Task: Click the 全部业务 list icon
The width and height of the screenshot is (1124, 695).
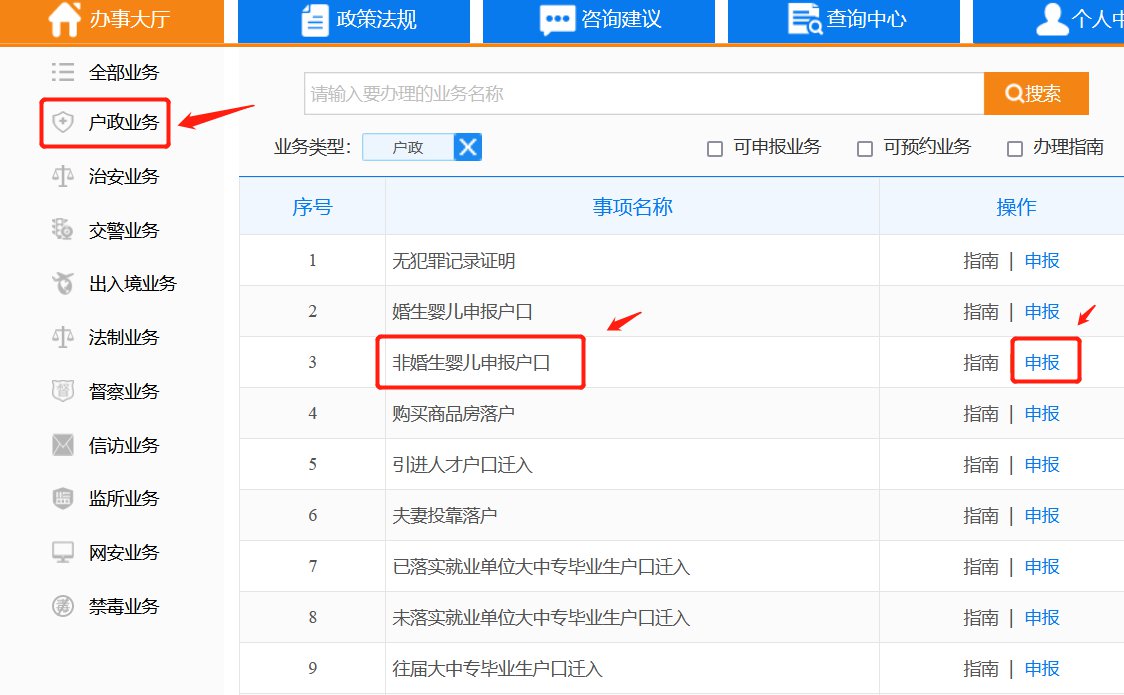Action: (63, 72)
